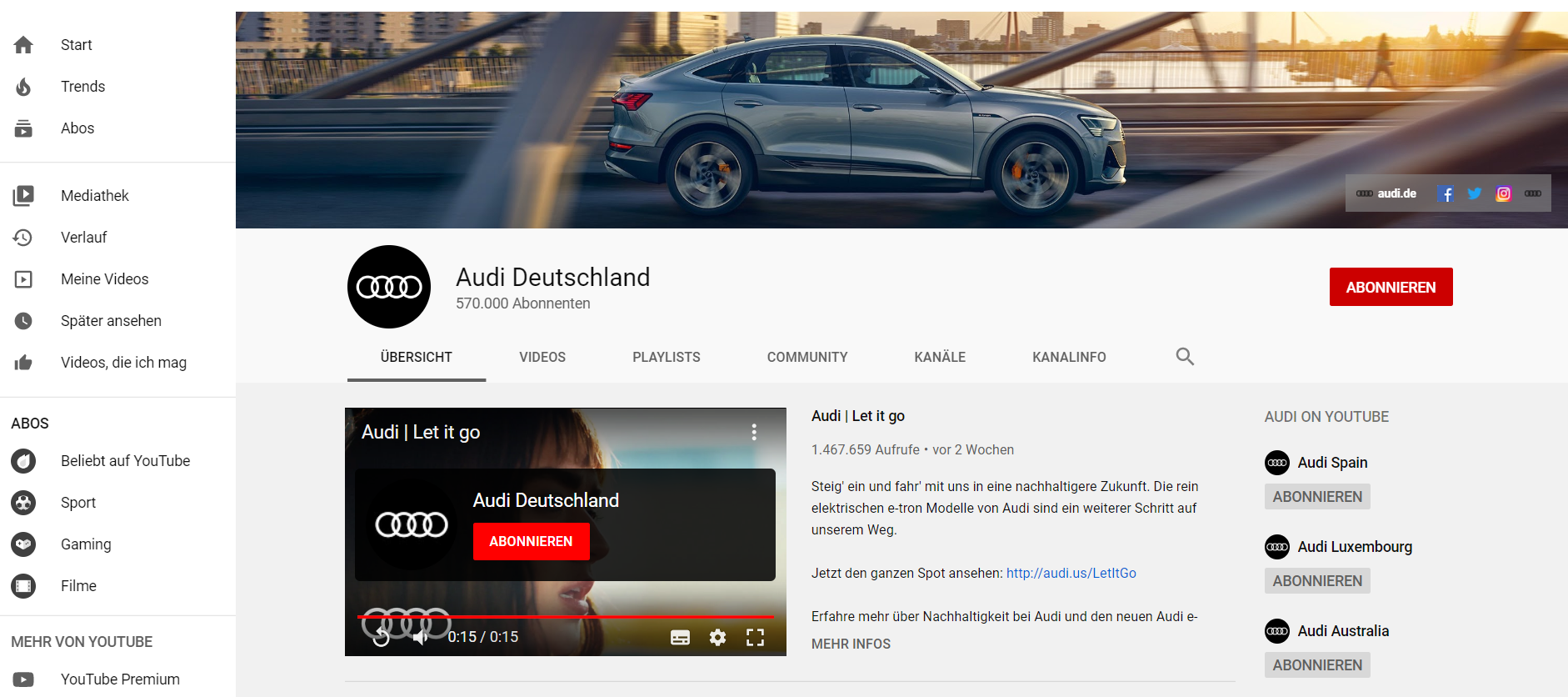
Task: Open the Audi Spain channel name
Action: point(1332,463)
